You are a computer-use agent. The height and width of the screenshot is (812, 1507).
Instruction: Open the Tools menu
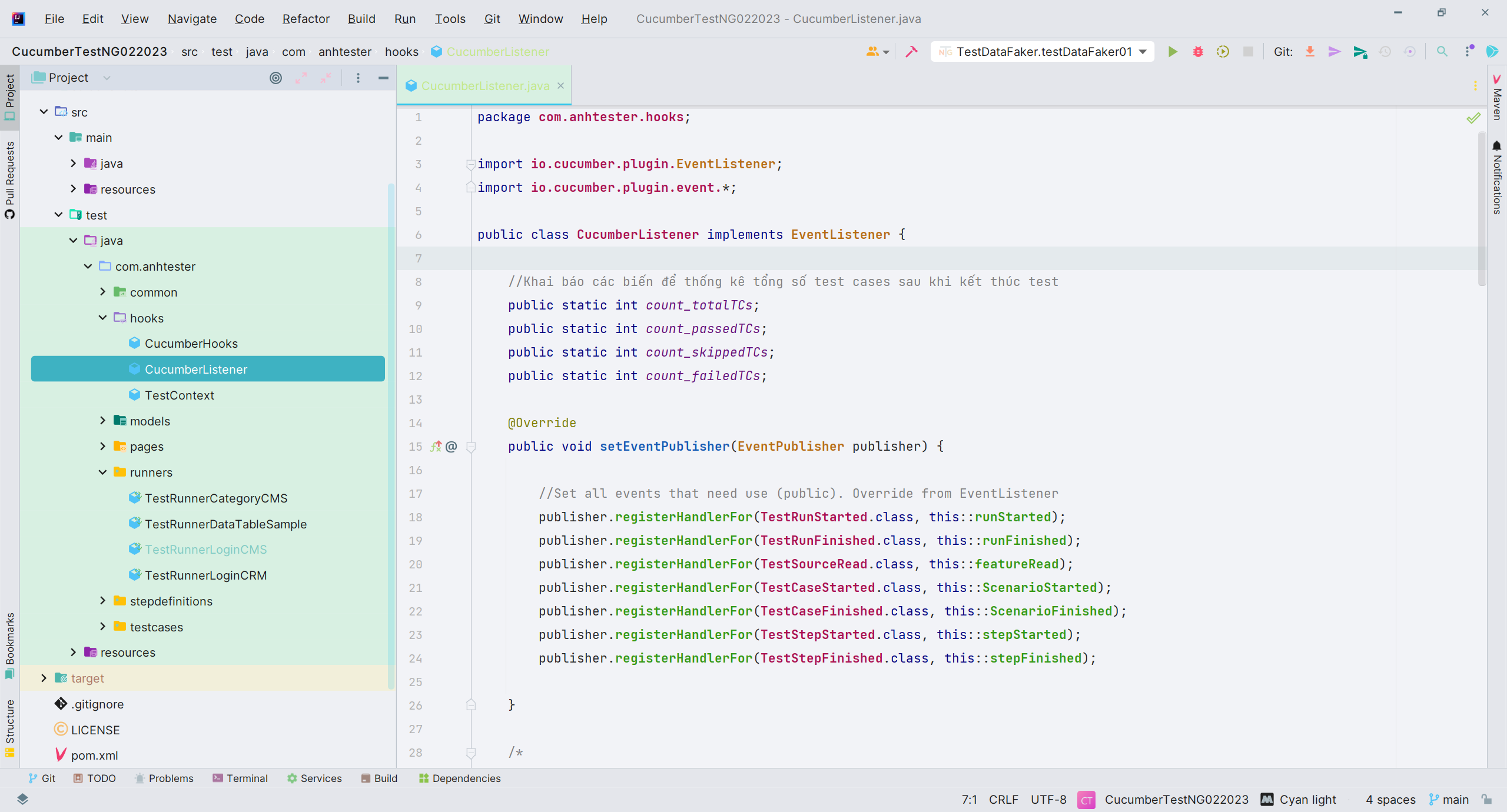[450, 19]
